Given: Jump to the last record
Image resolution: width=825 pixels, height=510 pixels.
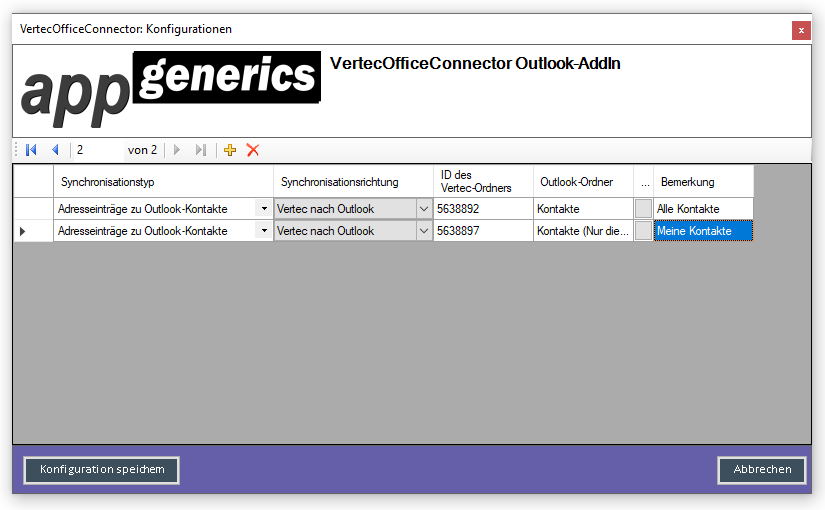Looking at the screenshot, I should point(200,150).
